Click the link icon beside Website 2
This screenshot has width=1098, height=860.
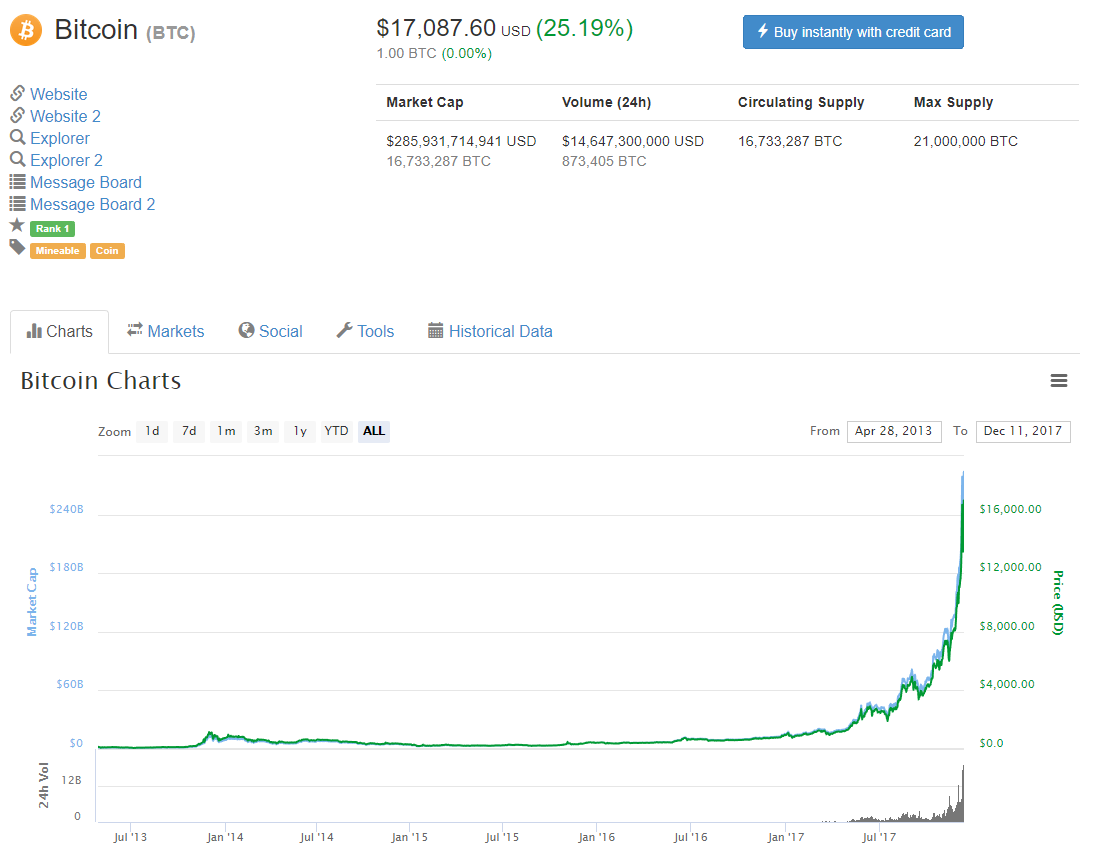pos(18,115)
